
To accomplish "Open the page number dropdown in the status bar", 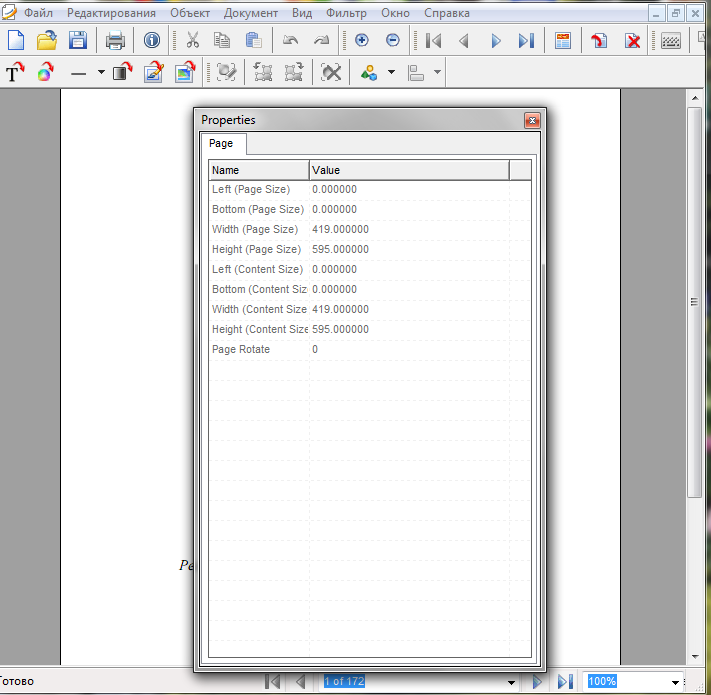I will click(x=512, y=682).
